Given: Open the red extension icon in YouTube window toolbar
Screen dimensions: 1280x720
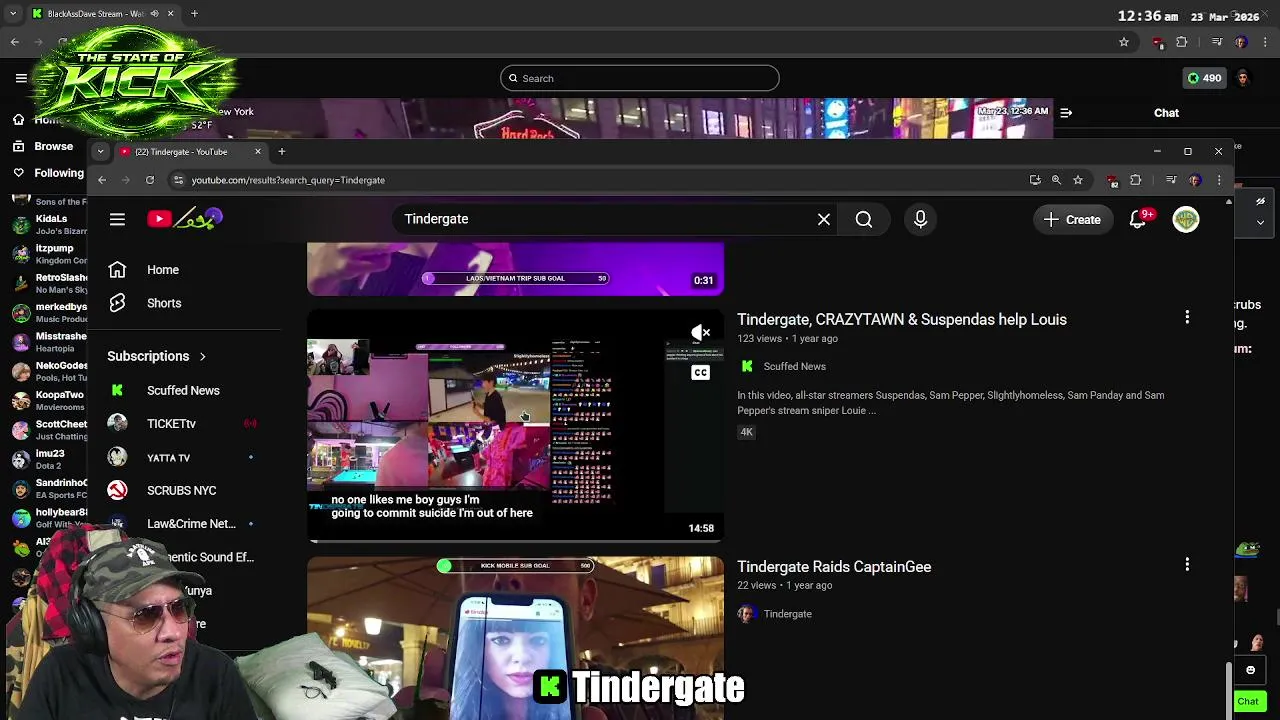Looking at the screenshot, I should point(1113,181).
